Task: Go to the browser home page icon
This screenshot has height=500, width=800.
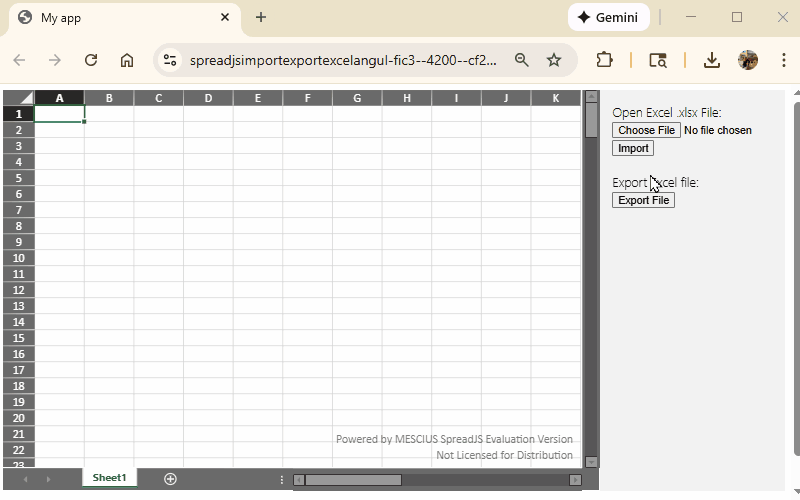Action: (127, 60)
